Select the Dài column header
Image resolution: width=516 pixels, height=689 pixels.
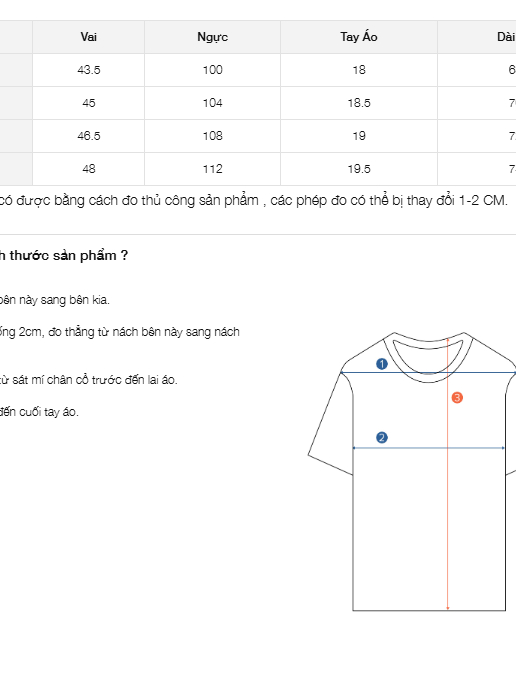pos(477,37)
